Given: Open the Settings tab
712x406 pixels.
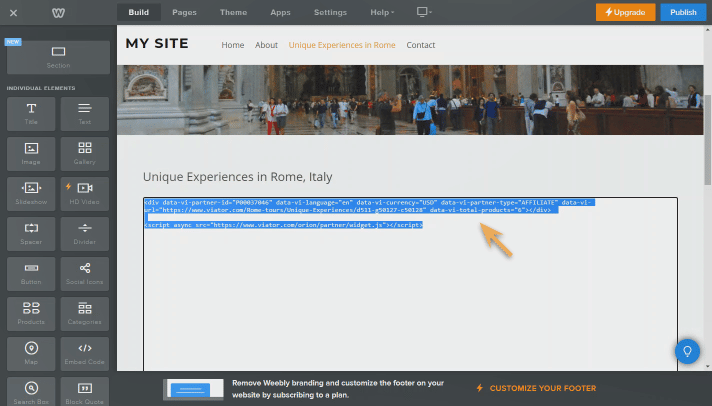Looking at the screenshot, I should (x=330, y=12).
